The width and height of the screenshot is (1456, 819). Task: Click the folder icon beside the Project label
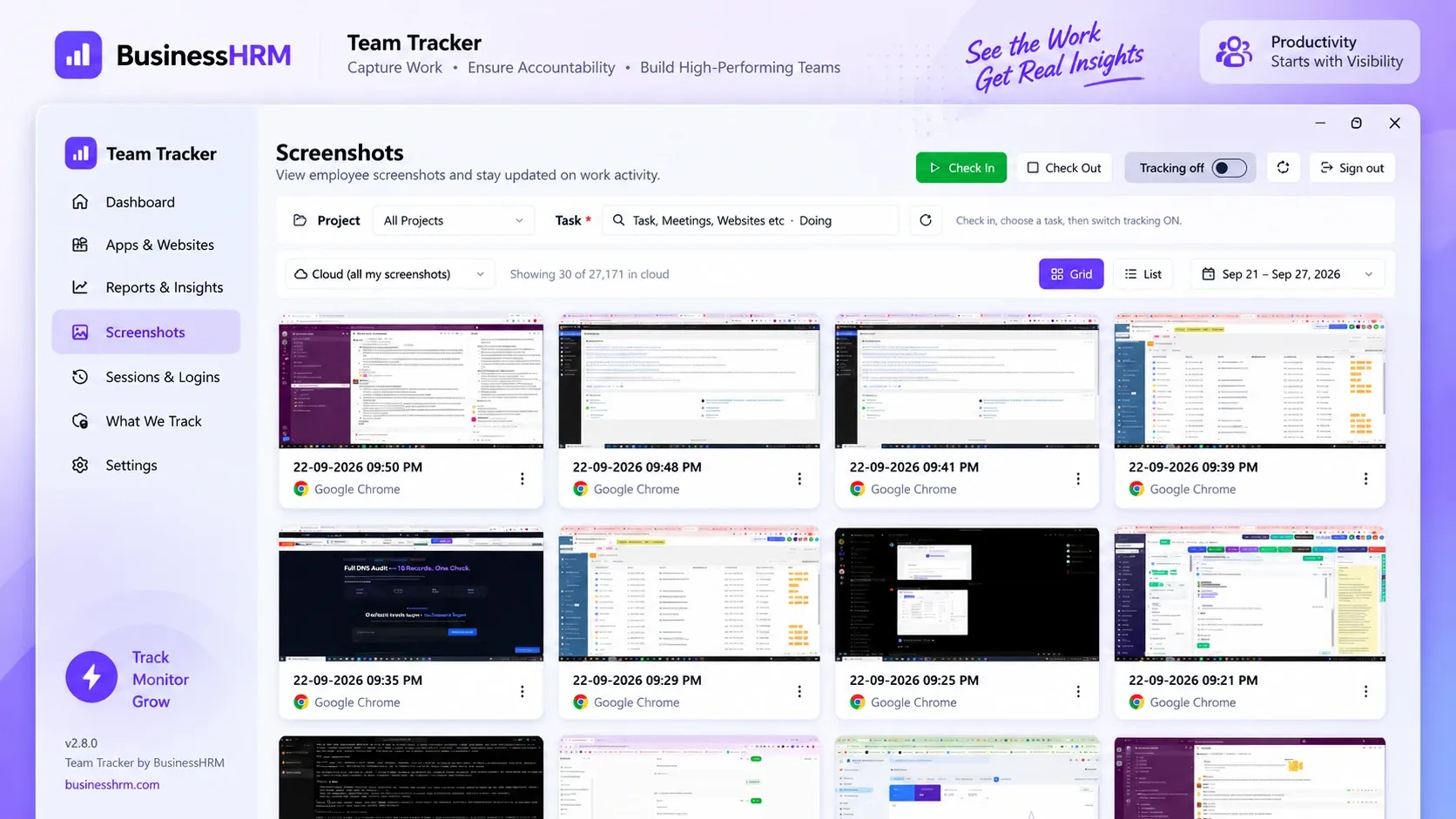point(300,220)
